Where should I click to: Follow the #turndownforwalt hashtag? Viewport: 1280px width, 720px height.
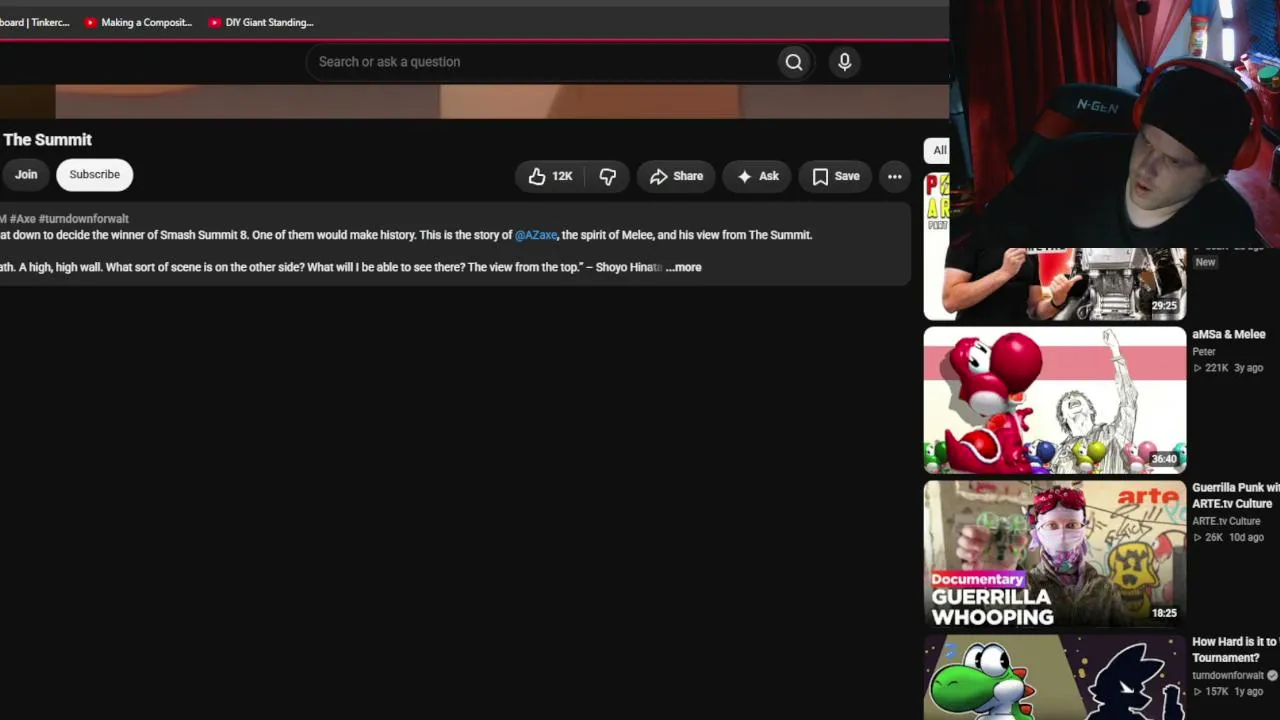(84, 218)
